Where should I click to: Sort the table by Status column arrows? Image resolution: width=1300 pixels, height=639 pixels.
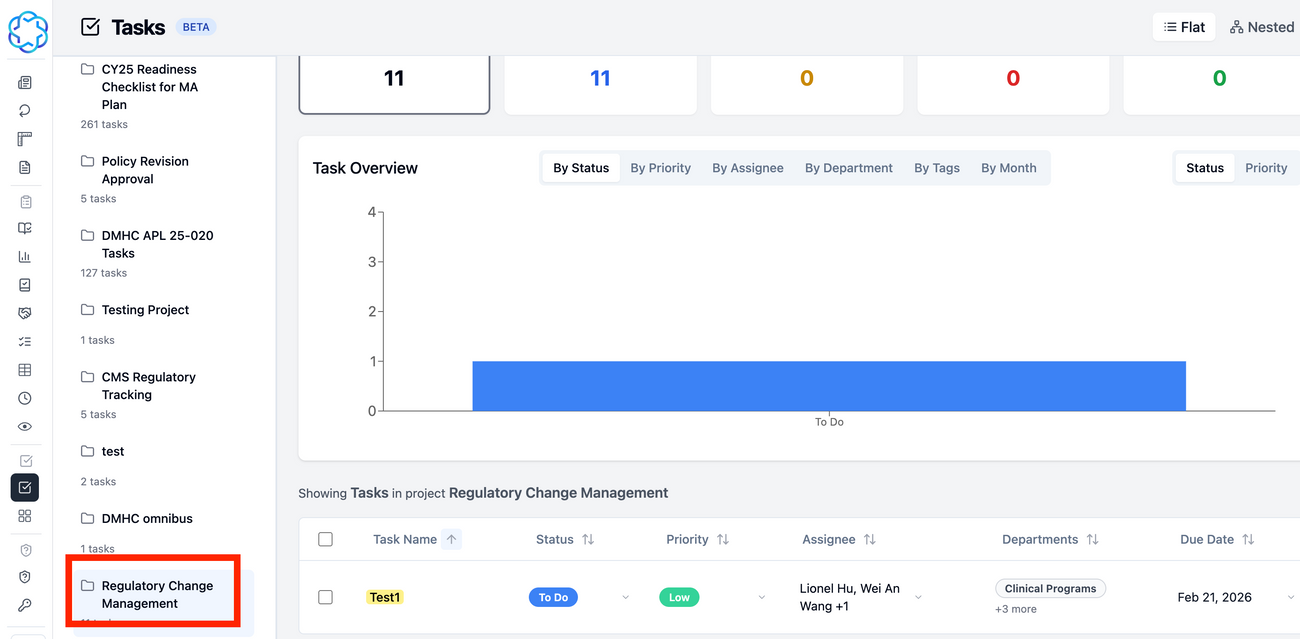[x=588, y=539]
